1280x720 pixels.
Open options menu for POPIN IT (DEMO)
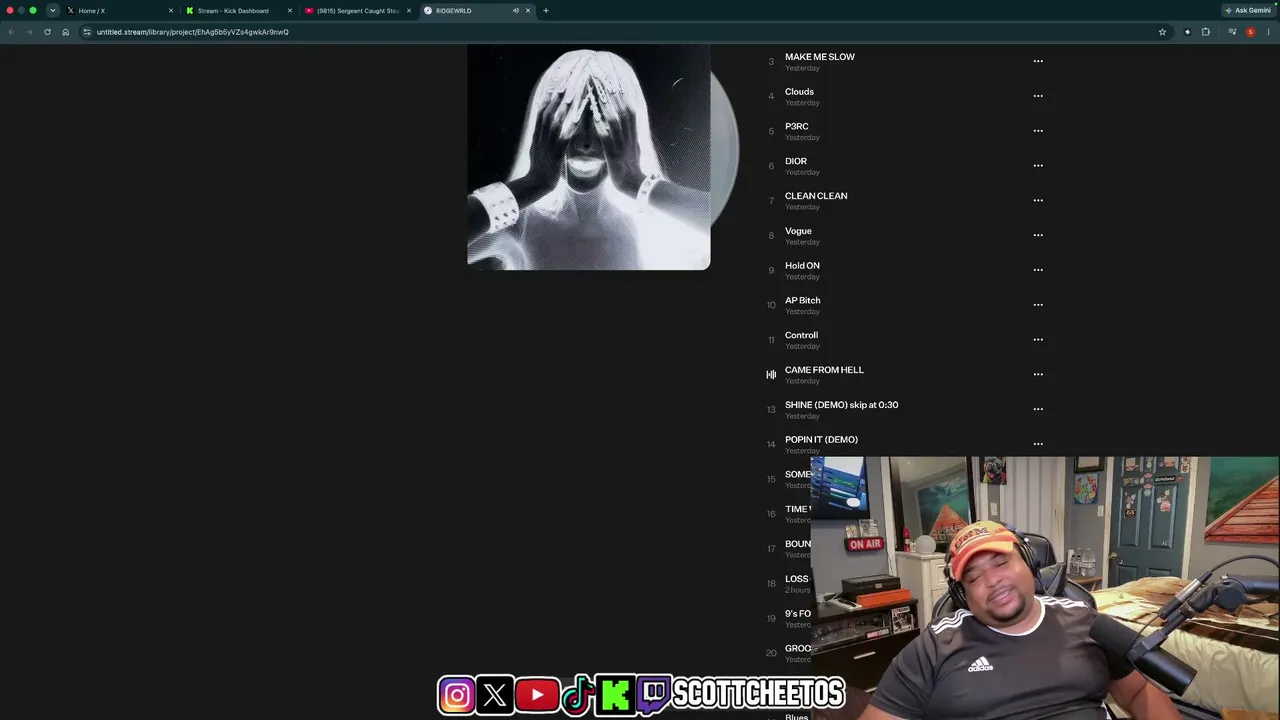point(1038,444)
